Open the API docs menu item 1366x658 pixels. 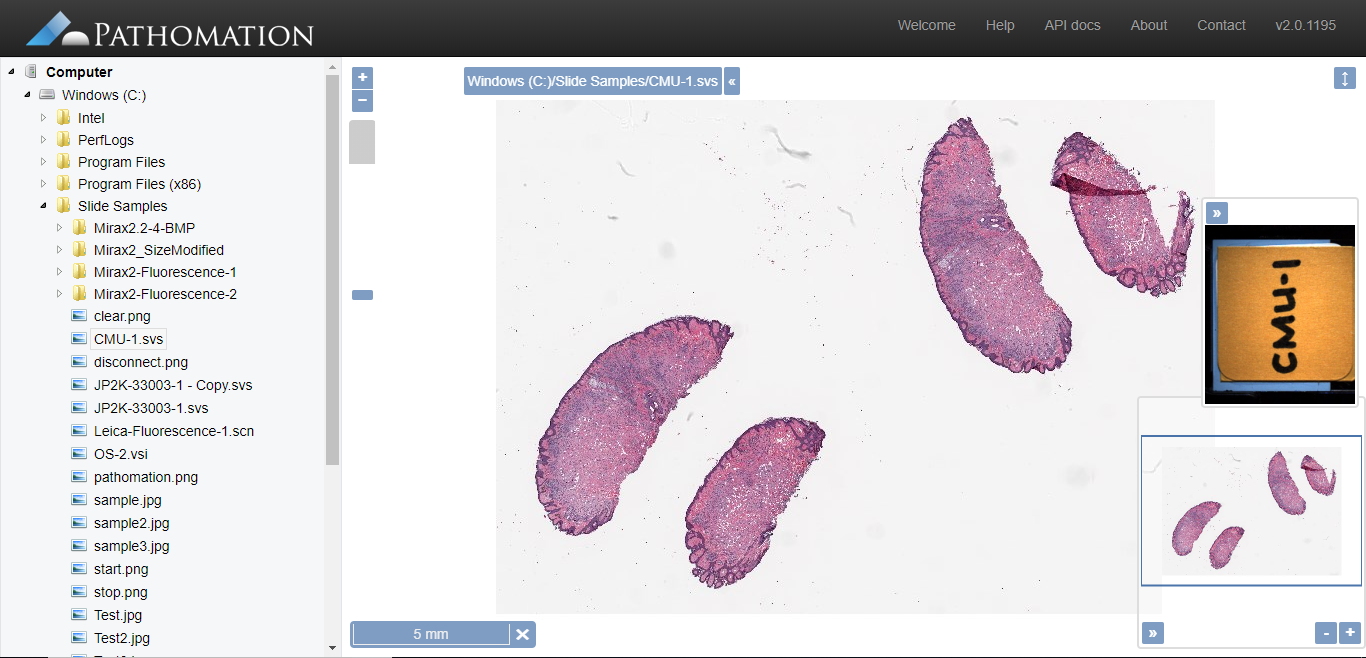1072,26
